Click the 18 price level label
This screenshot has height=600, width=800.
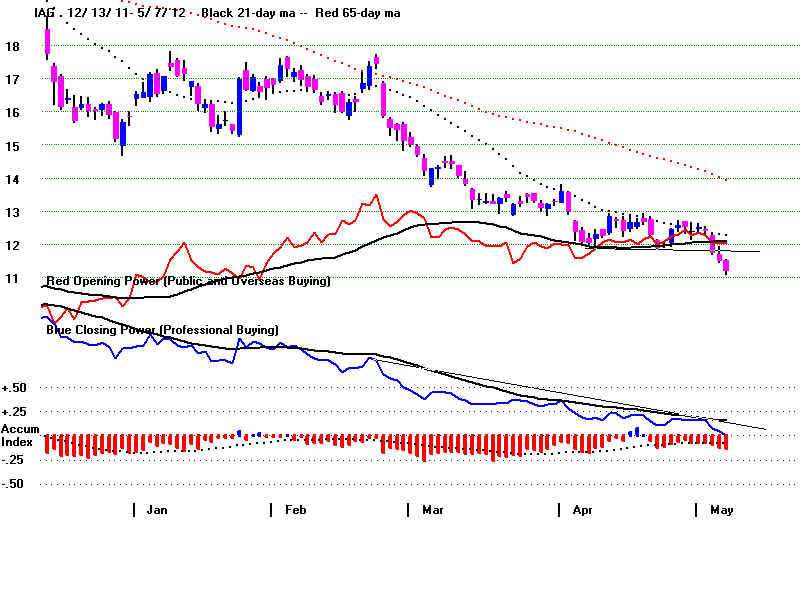coord(12,46)
